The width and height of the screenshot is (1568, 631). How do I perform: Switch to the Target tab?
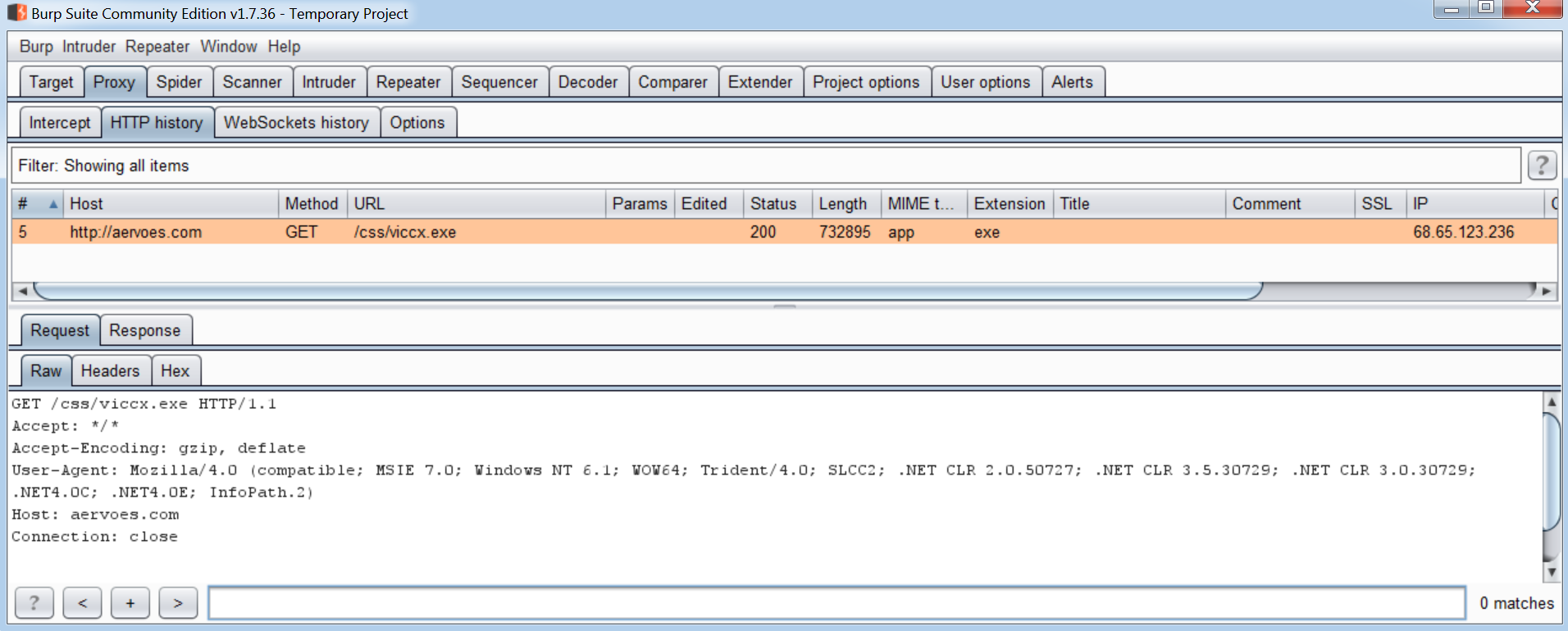coord(51,82)
